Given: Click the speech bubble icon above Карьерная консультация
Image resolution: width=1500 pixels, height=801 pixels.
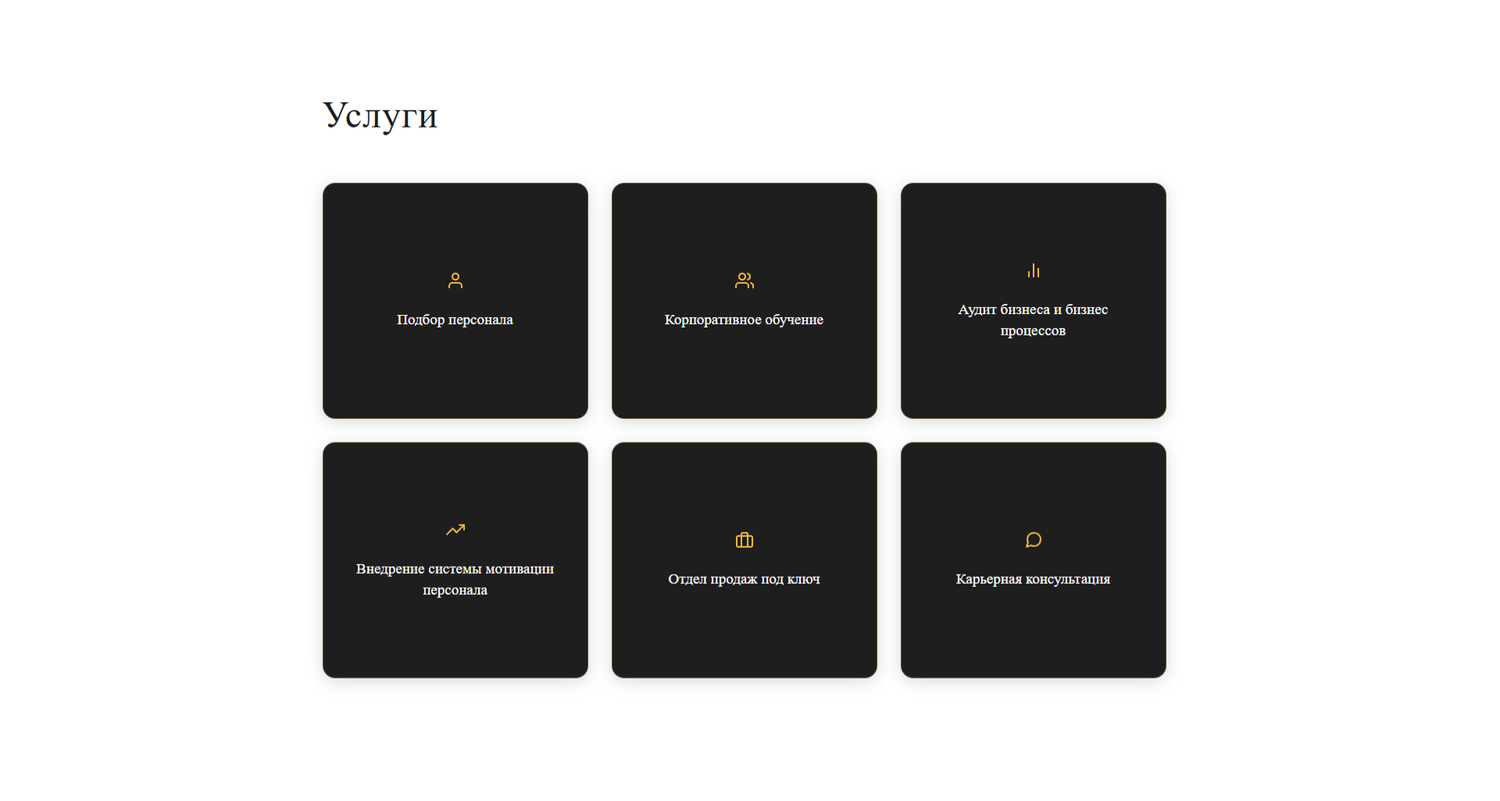Looking at the screenshot, I should [x=1033, y=540].
